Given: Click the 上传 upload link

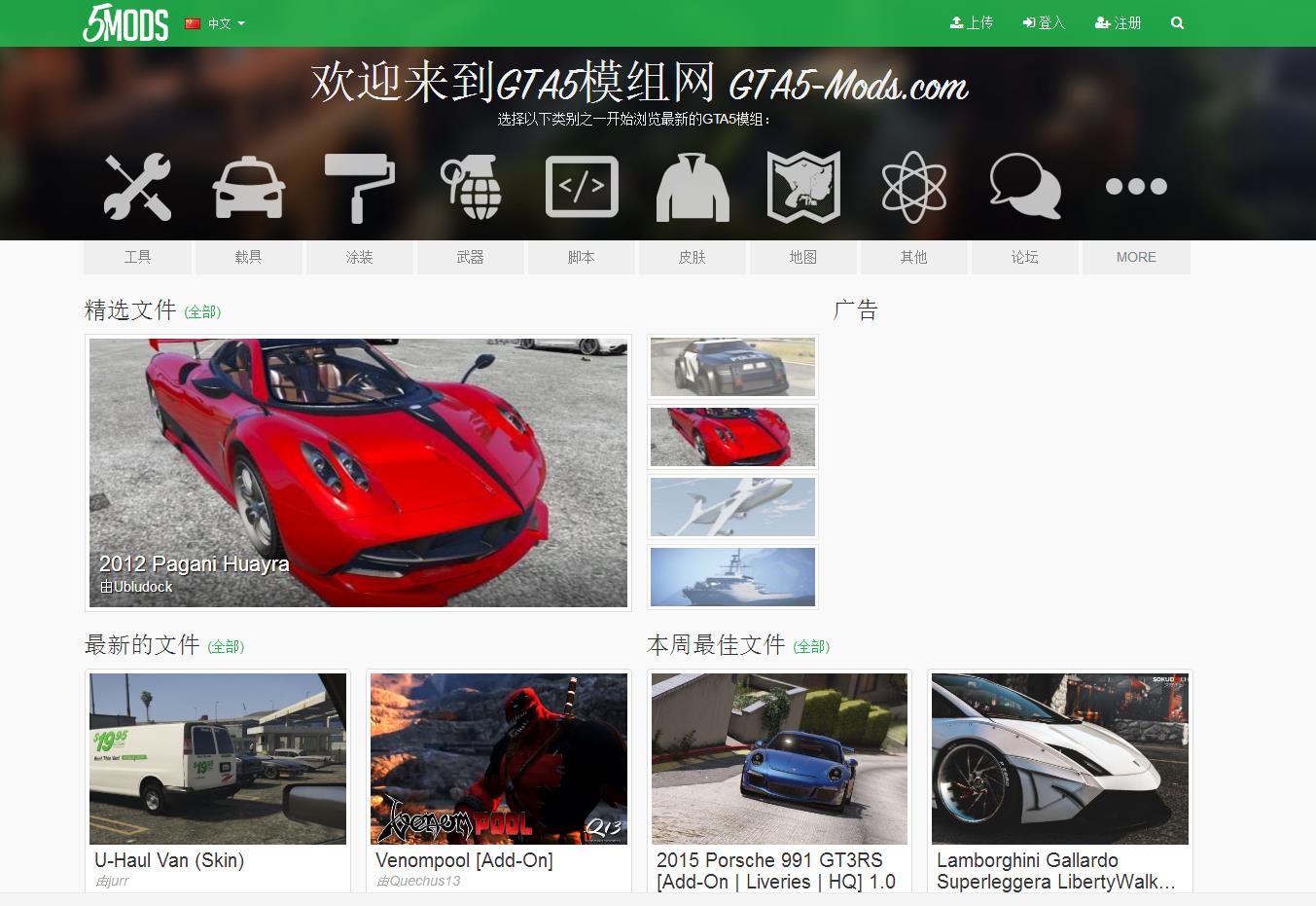Looking at the screenshot, I should point(972,22).
